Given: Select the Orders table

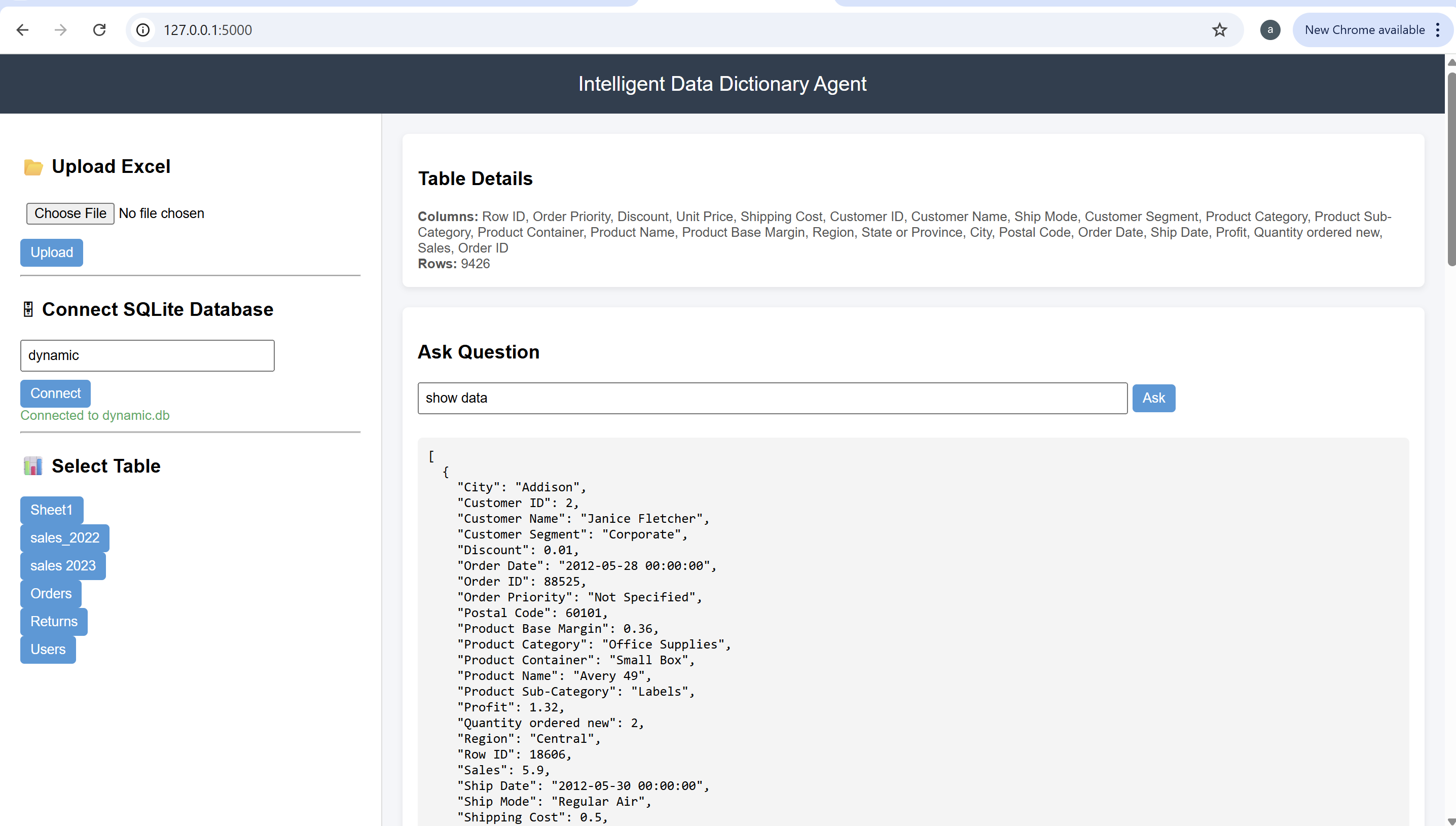Looking at the screenshot, I should (51, 593).
